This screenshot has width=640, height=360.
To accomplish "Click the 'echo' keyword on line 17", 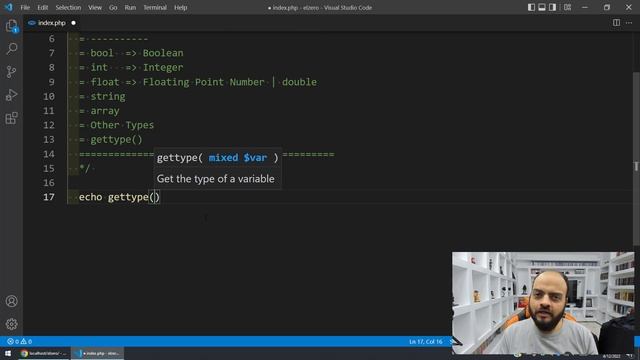I will [90, 197].
